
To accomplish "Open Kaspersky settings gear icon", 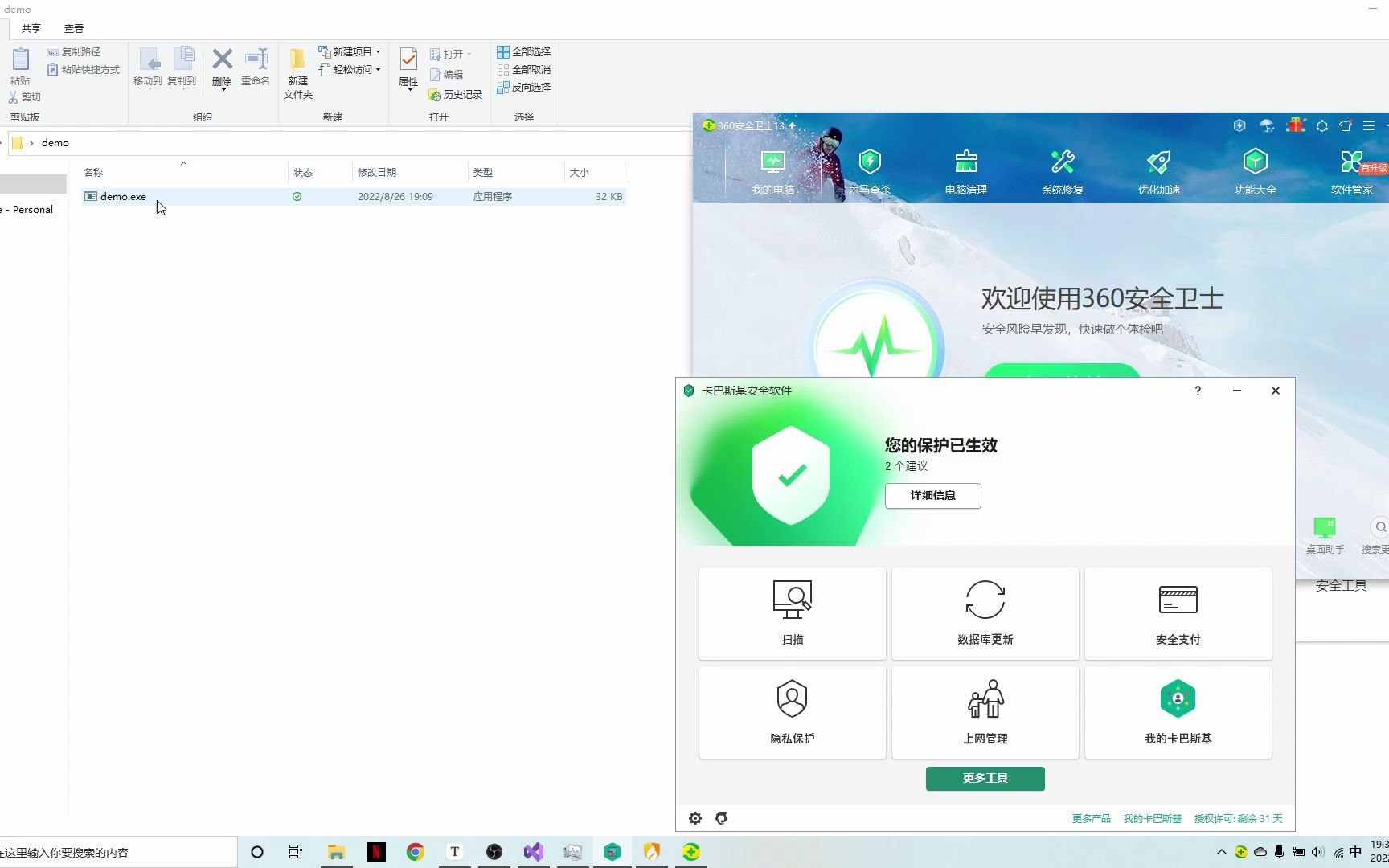I will [x=695, y=818].
